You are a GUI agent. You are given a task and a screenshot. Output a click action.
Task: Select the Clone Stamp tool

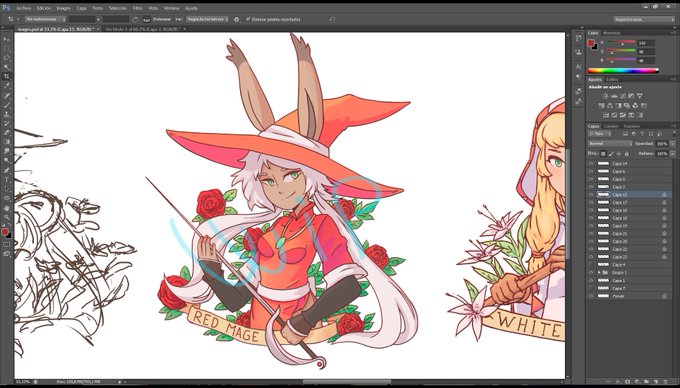(x=7, y=114)
